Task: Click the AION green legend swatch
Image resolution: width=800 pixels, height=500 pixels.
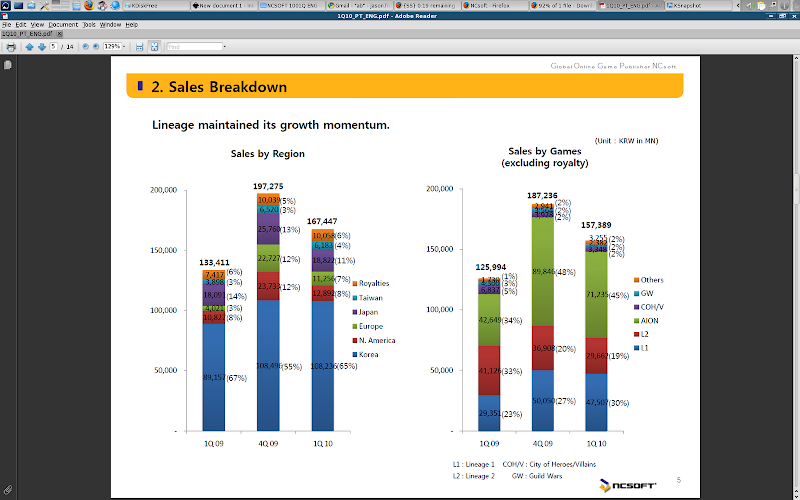Action: click(x=636, y=321)
